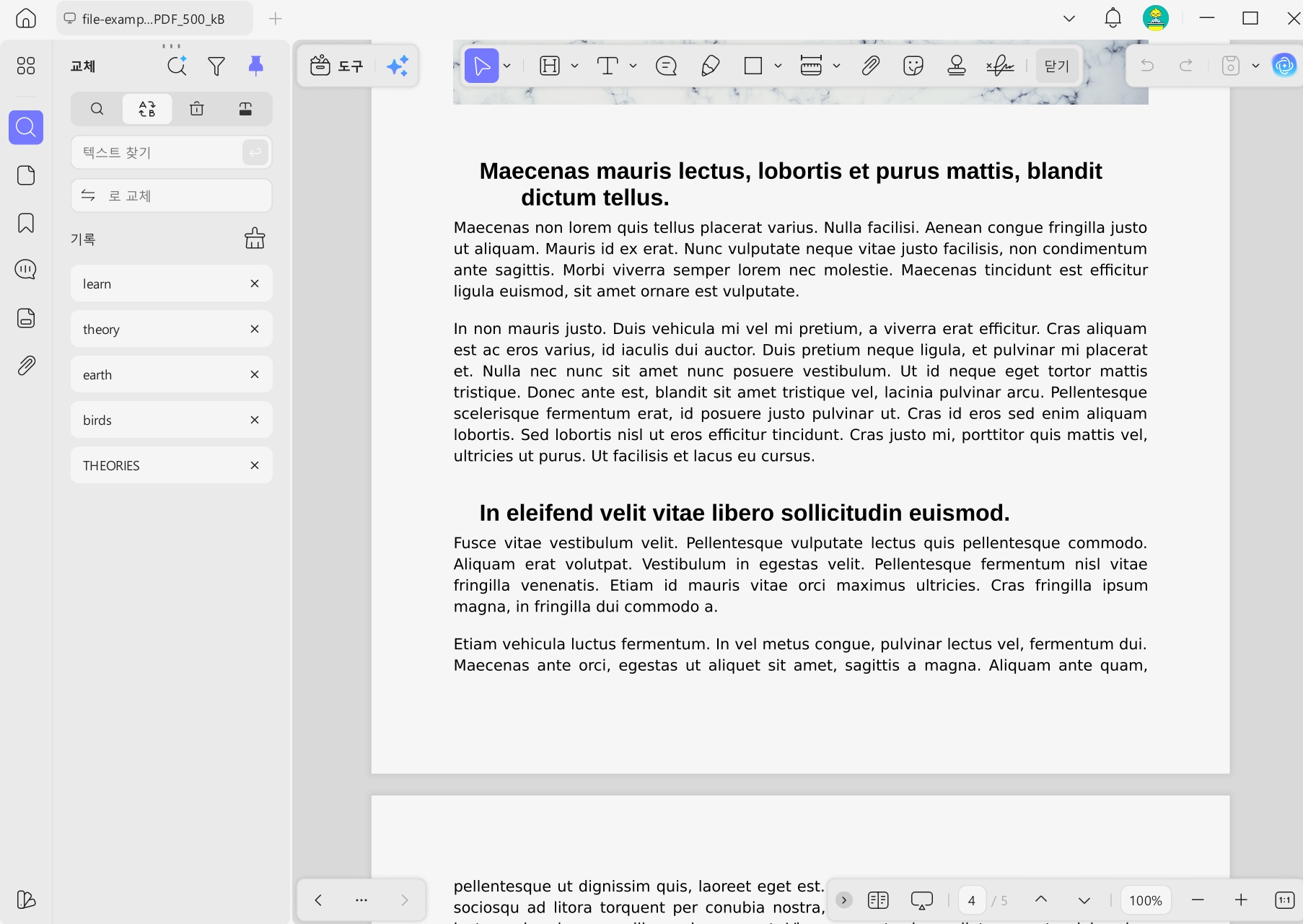Select the Pencil drawing tool
This screenshot has height=924, width=1303.
pyautogui.click(x=710, y=66)
